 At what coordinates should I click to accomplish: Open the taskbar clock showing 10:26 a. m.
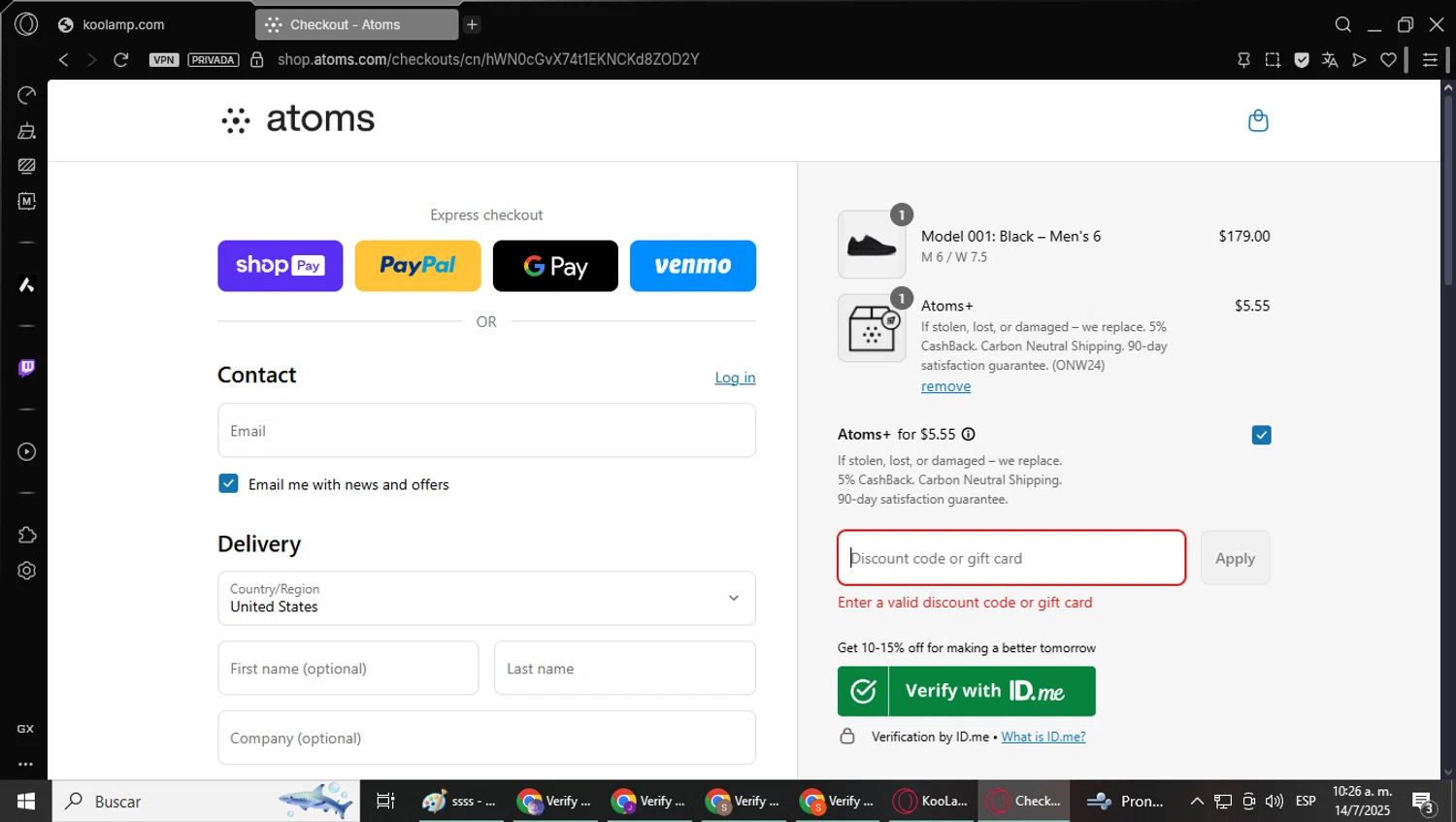coord(1362,802)
